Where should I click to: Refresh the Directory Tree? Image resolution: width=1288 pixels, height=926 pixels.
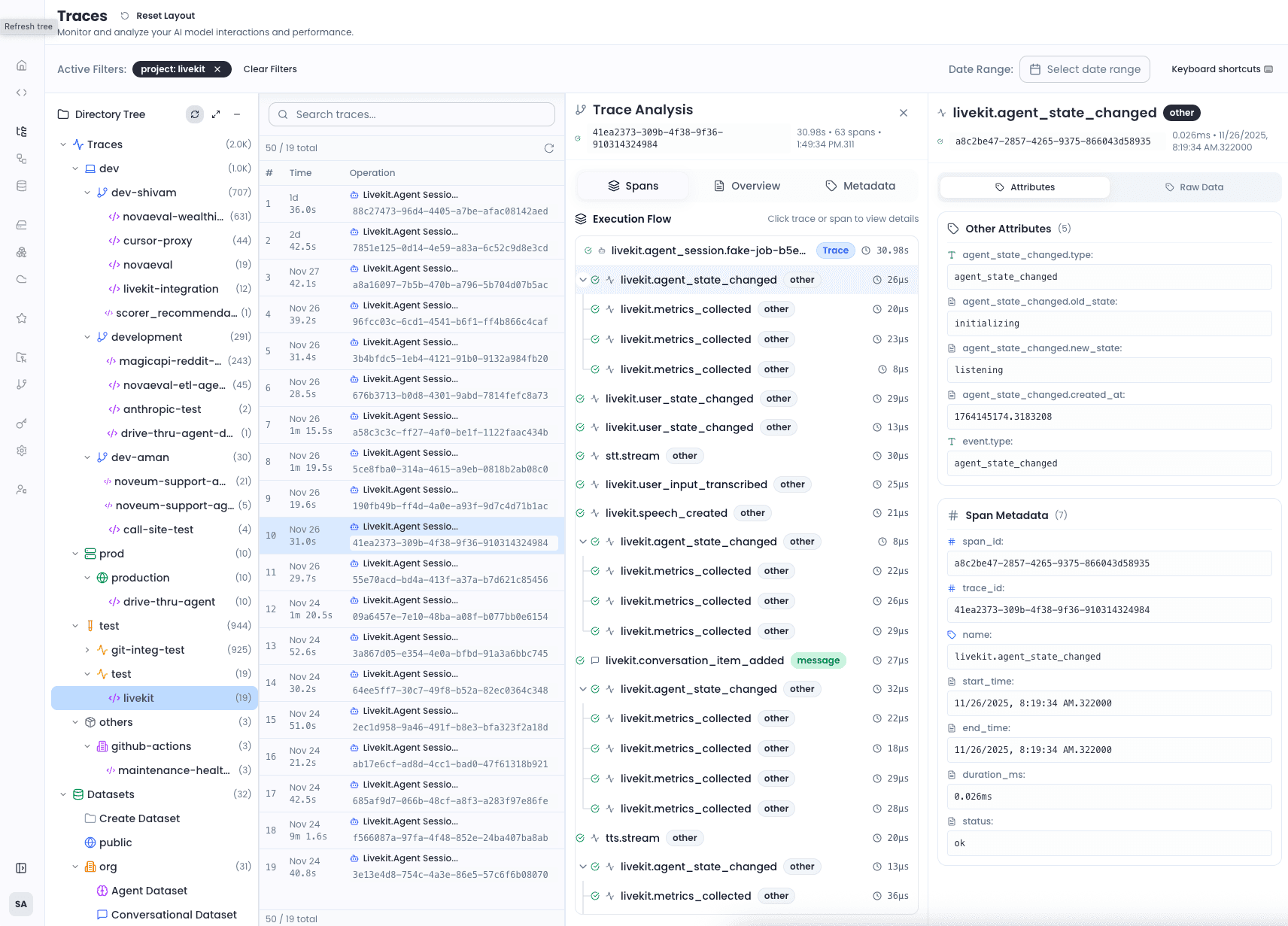(195, 114)
